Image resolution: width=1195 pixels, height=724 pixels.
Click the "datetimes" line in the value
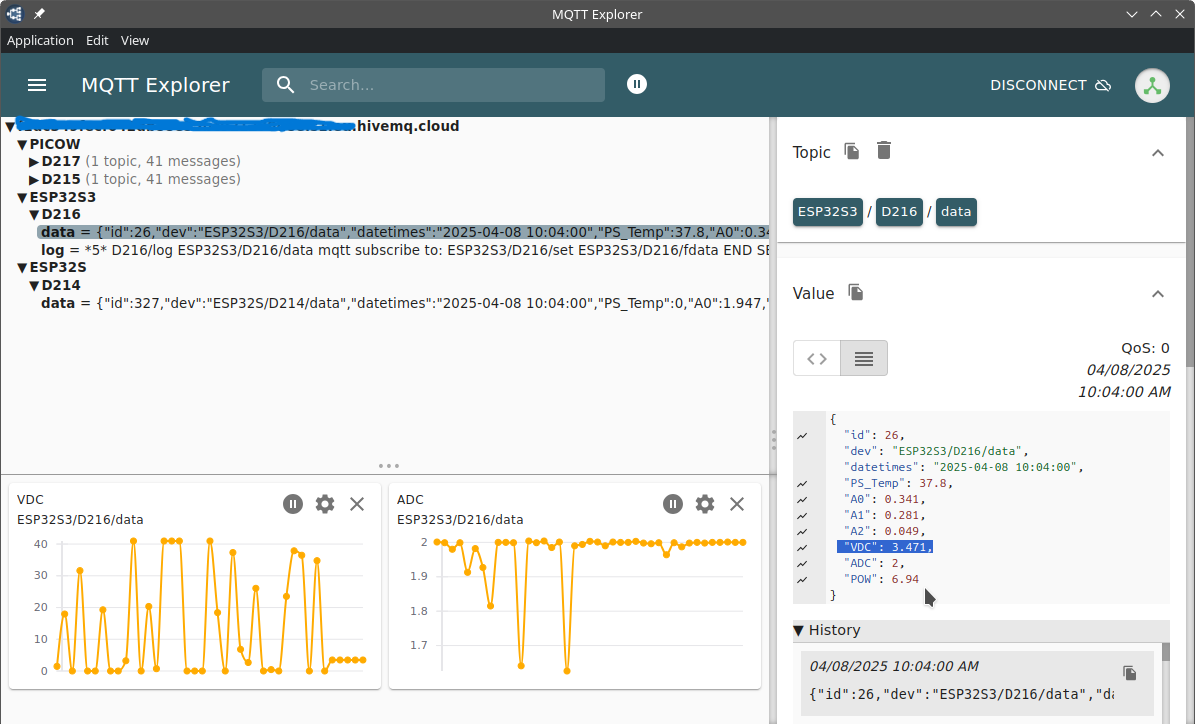963,467
